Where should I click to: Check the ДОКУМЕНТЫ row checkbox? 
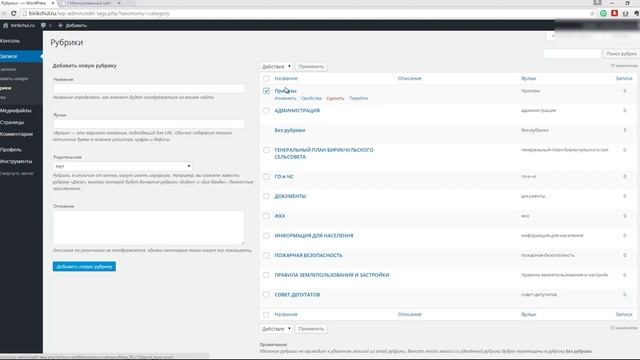(266, 196)
